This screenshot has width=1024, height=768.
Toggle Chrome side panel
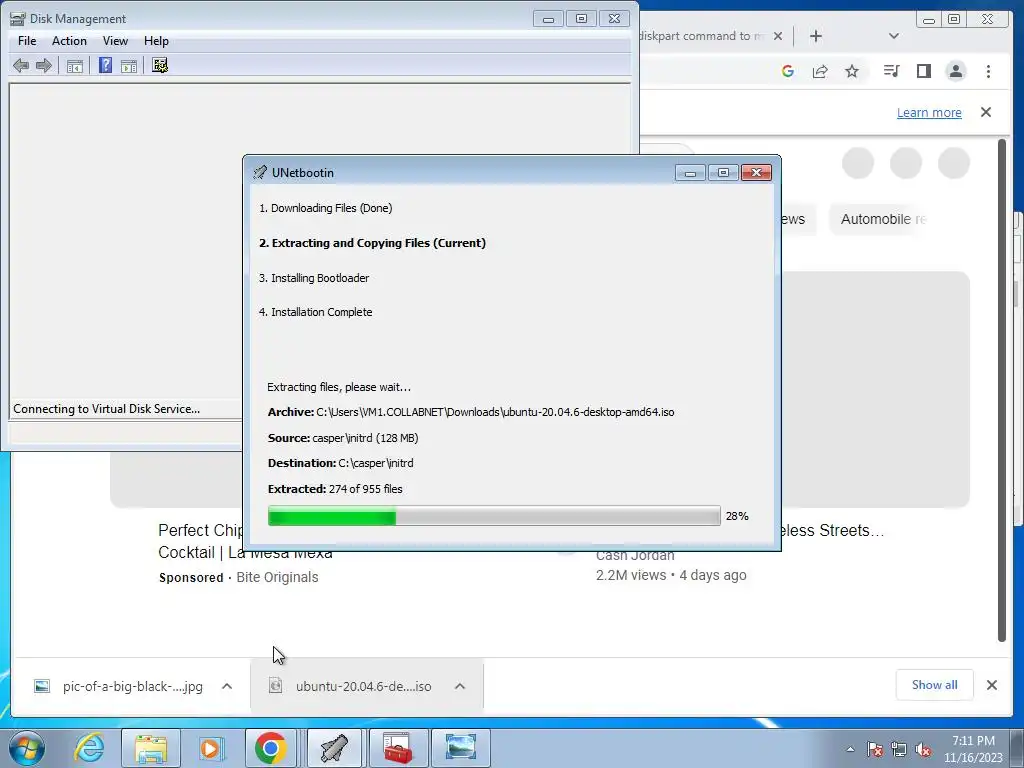tap(923, 71)
